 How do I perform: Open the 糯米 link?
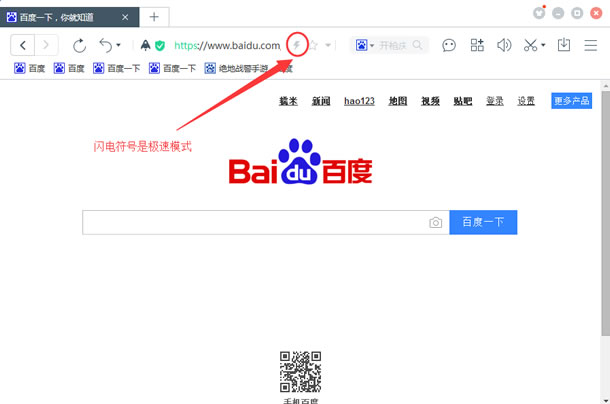tap(288, 101)
